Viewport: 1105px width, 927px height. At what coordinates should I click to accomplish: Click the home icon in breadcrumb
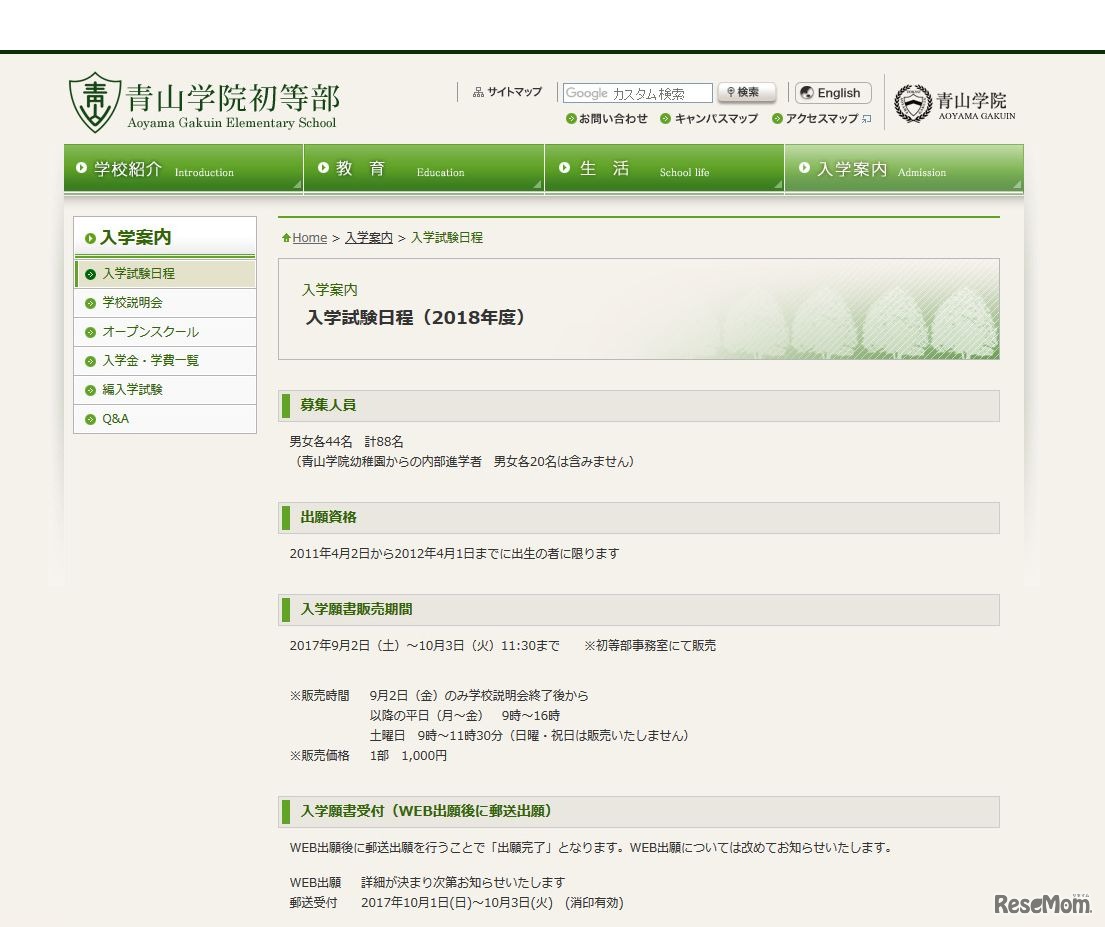[287, 238]
